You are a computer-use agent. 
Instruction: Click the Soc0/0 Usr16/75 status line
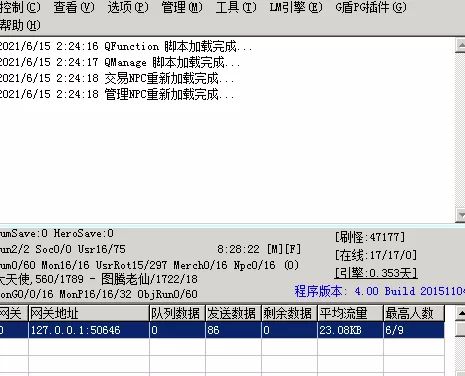coord(81,249)
